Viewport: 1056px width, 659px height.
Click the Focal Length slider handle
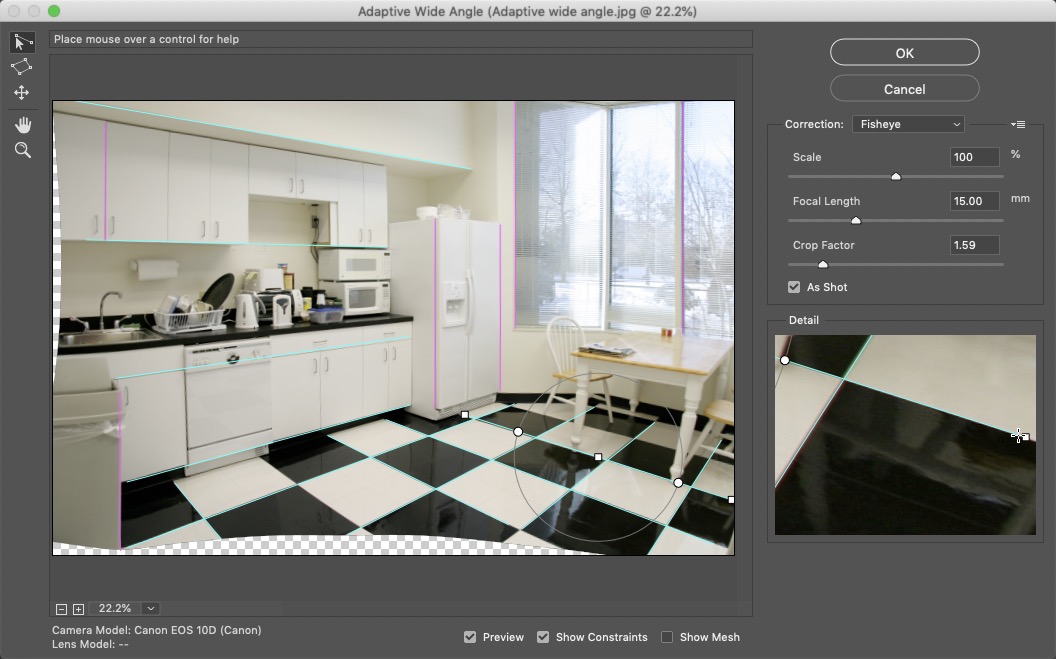(856, 221)
